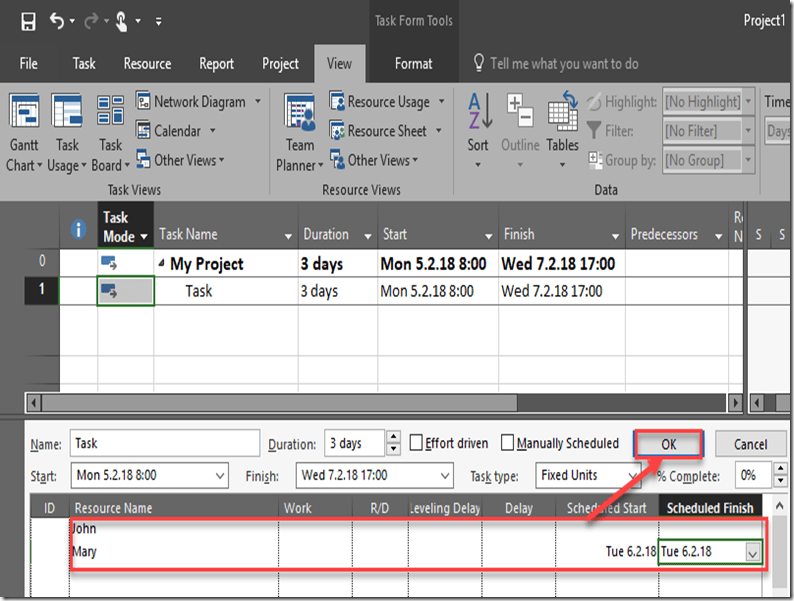Open the Scheduled Finish date dropdown for Mary
Image resolution: width=794 pixels, height=601 pixels.
tap(753, 552)
